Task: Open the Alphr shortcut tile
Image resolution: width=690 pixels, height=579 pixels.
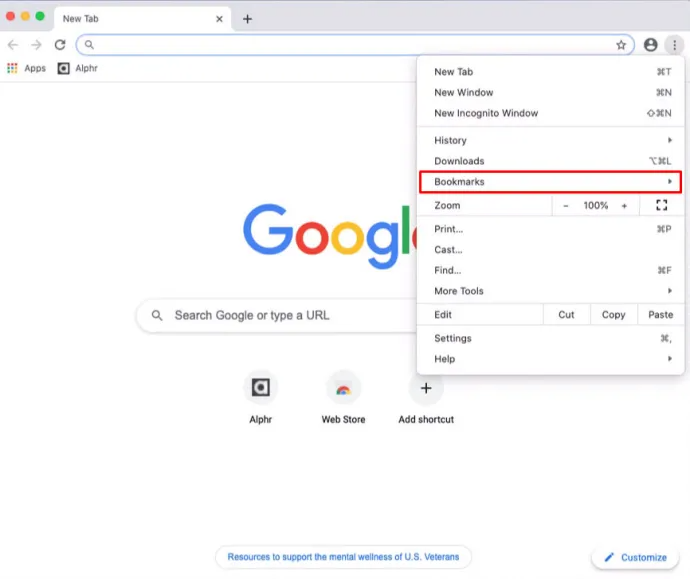Action: [261, 398]
